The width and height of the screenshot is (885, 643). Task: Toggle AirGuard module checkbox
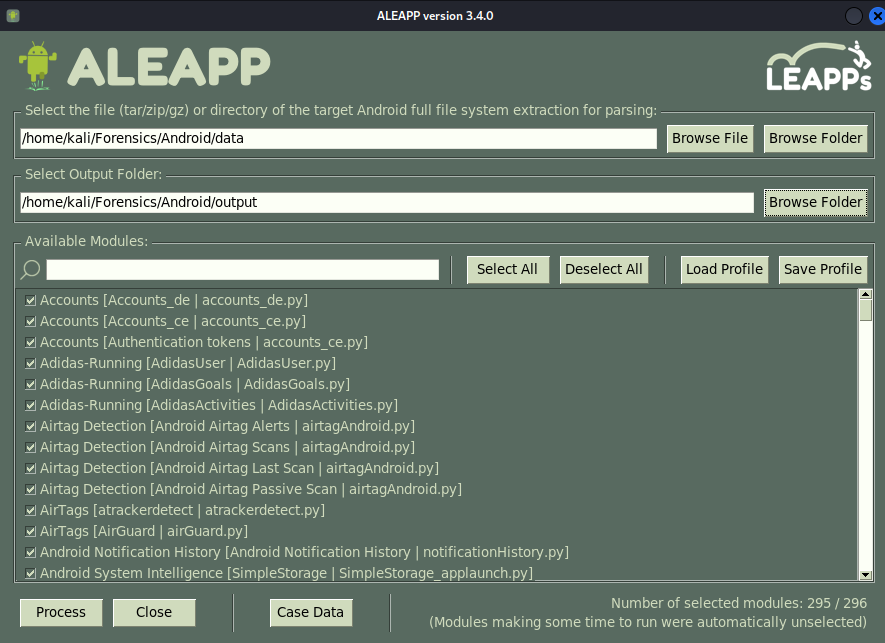pyautogui.click(x=30, y=531)
